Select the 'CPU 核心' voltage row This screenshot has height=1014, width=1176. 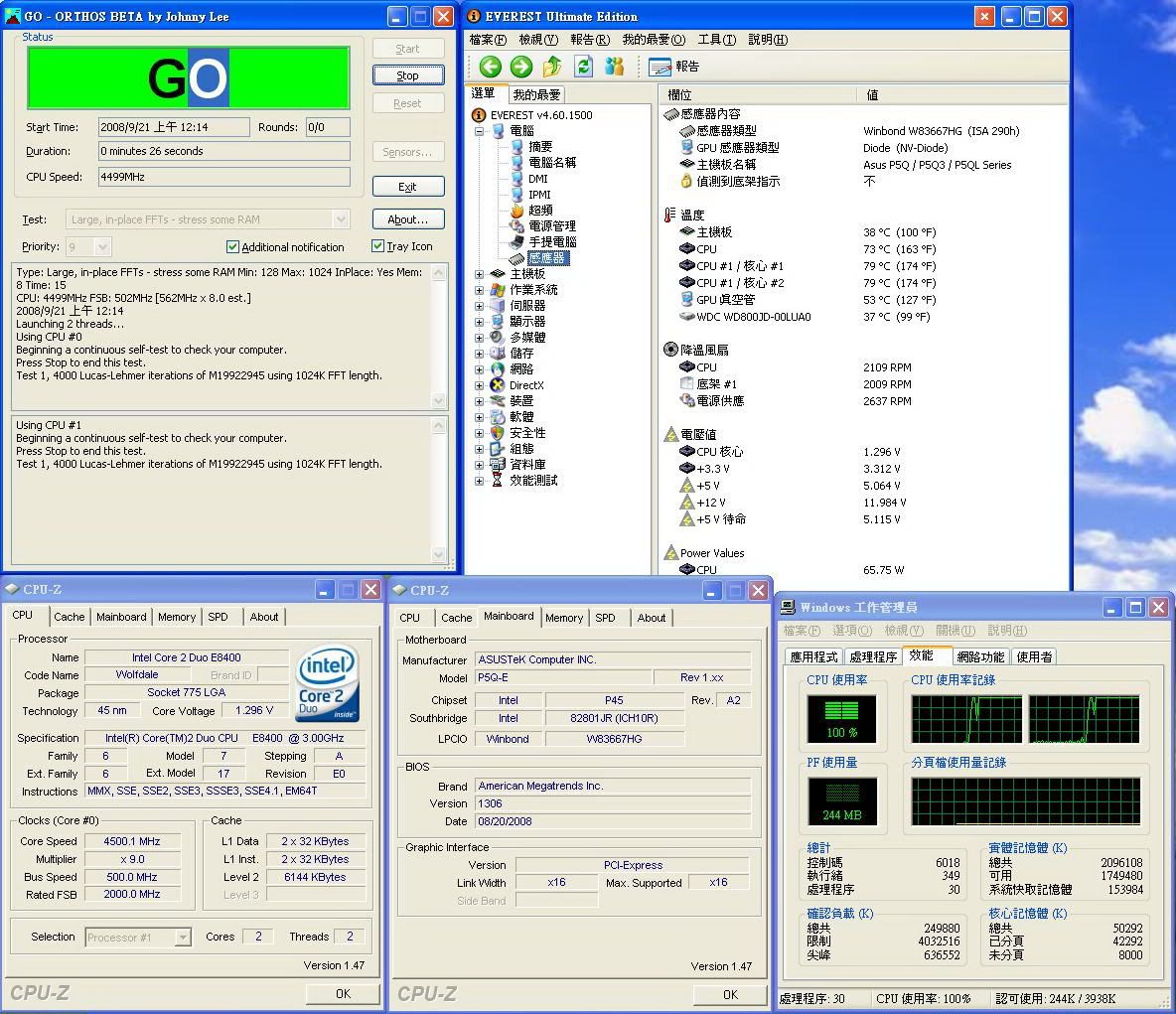pyautogui.click(x=790, y=452)
